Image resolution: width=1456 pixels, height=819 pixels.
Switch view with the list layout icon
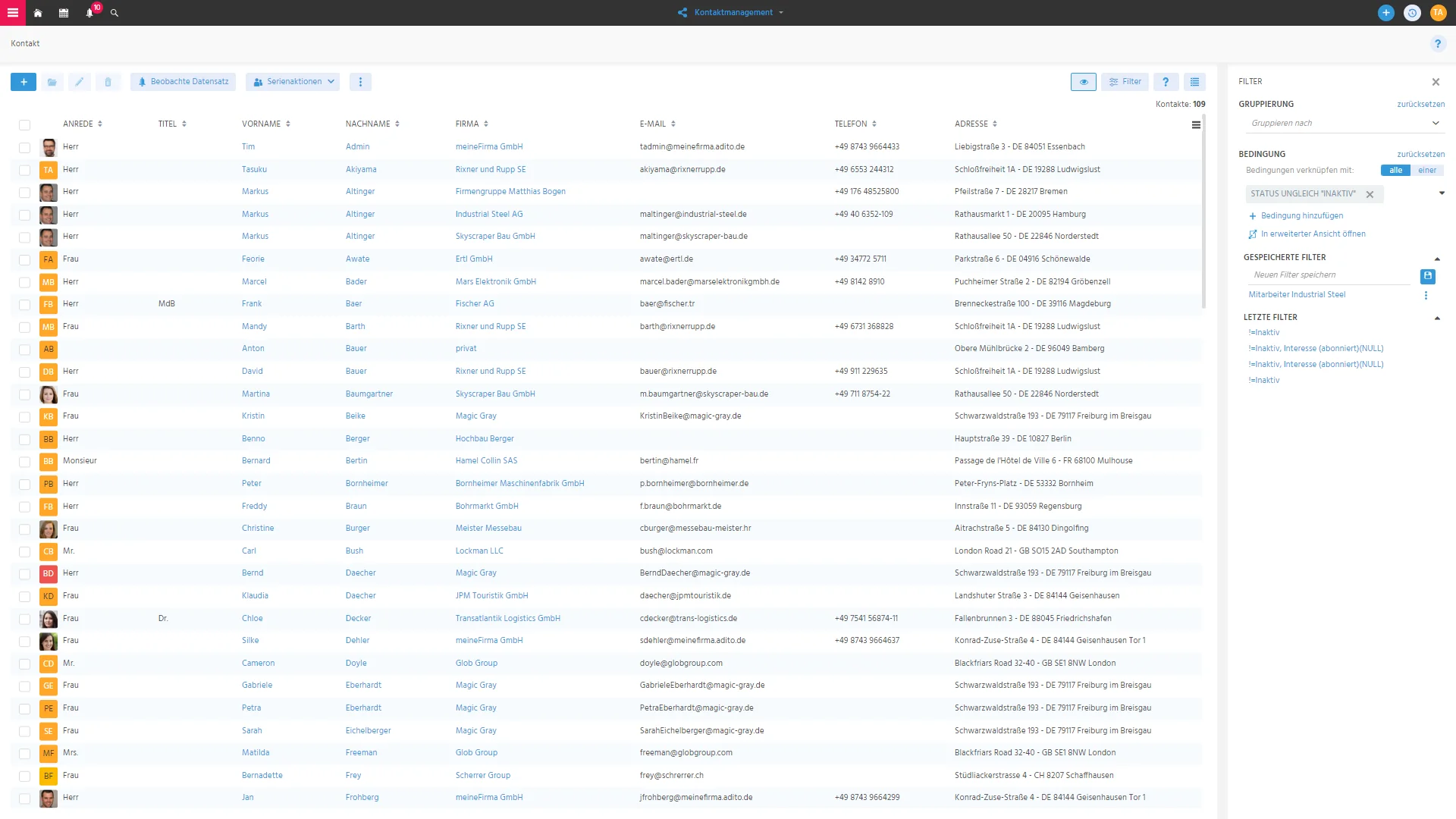tap(1194, 82)
